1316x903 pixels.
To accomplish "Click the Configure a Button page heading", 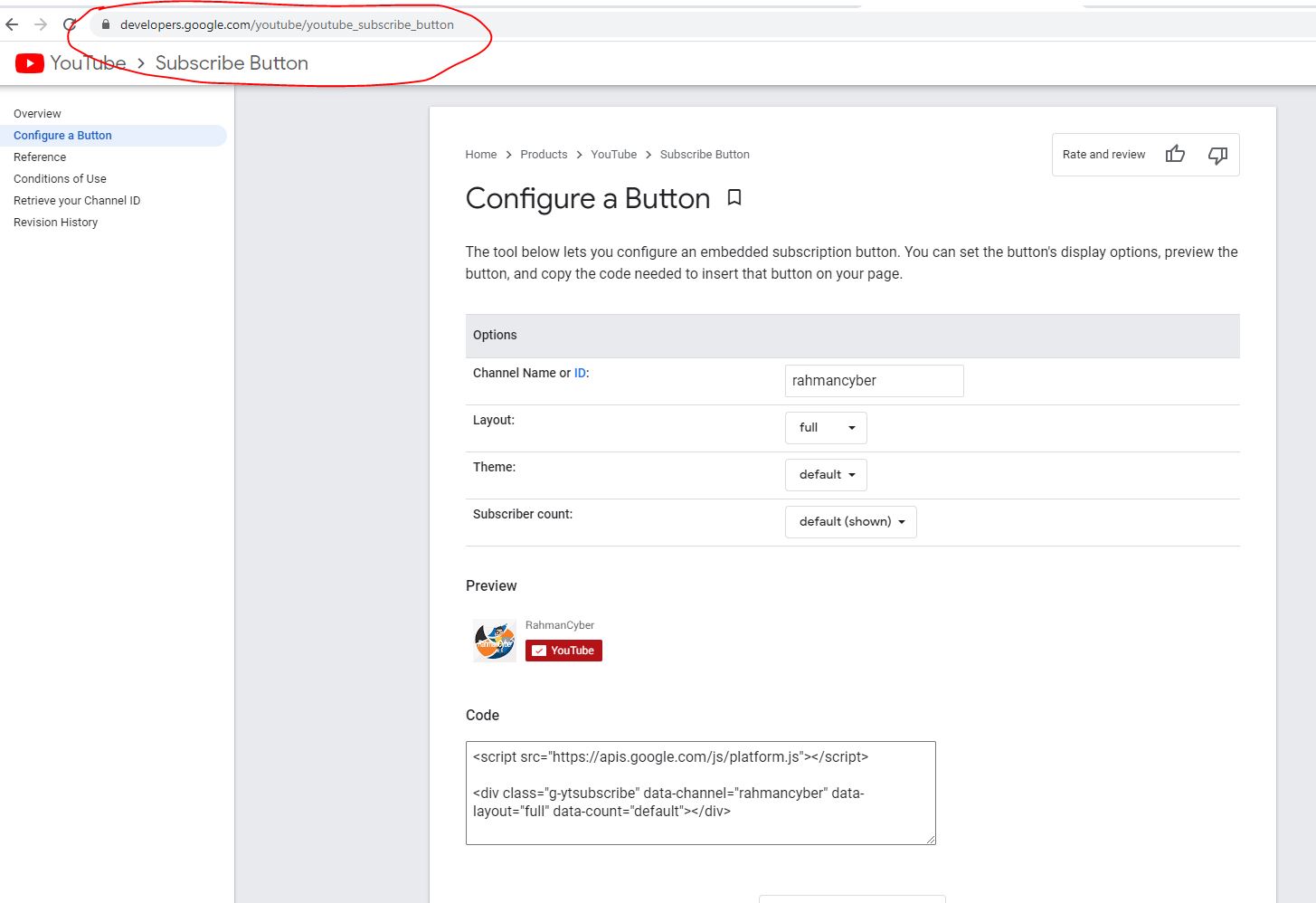I will [x=588, y=198].
